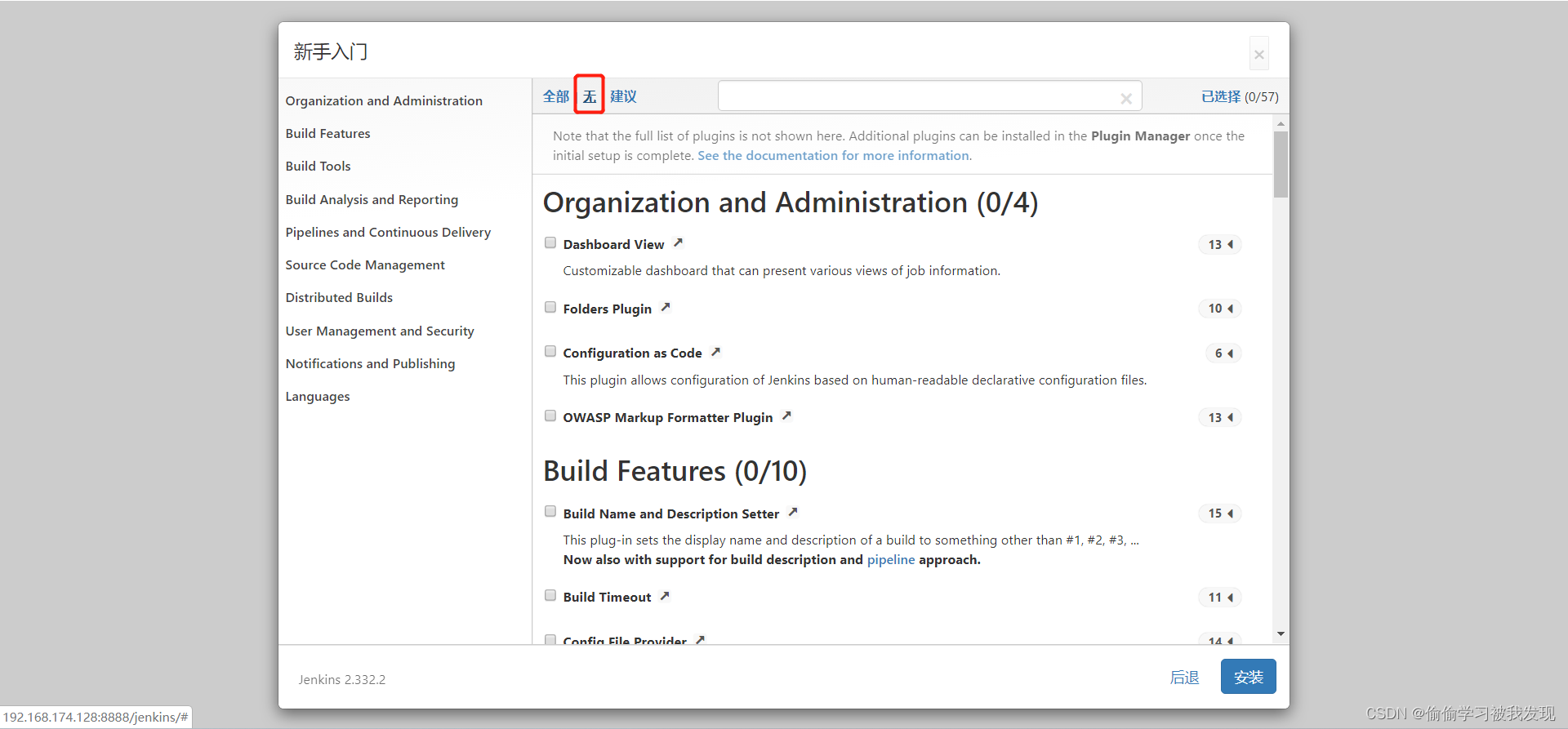Open Build Name and Description Setter link icon
Image resolution: width=1568 pixels, height=729 pixels.
[793, 513]
